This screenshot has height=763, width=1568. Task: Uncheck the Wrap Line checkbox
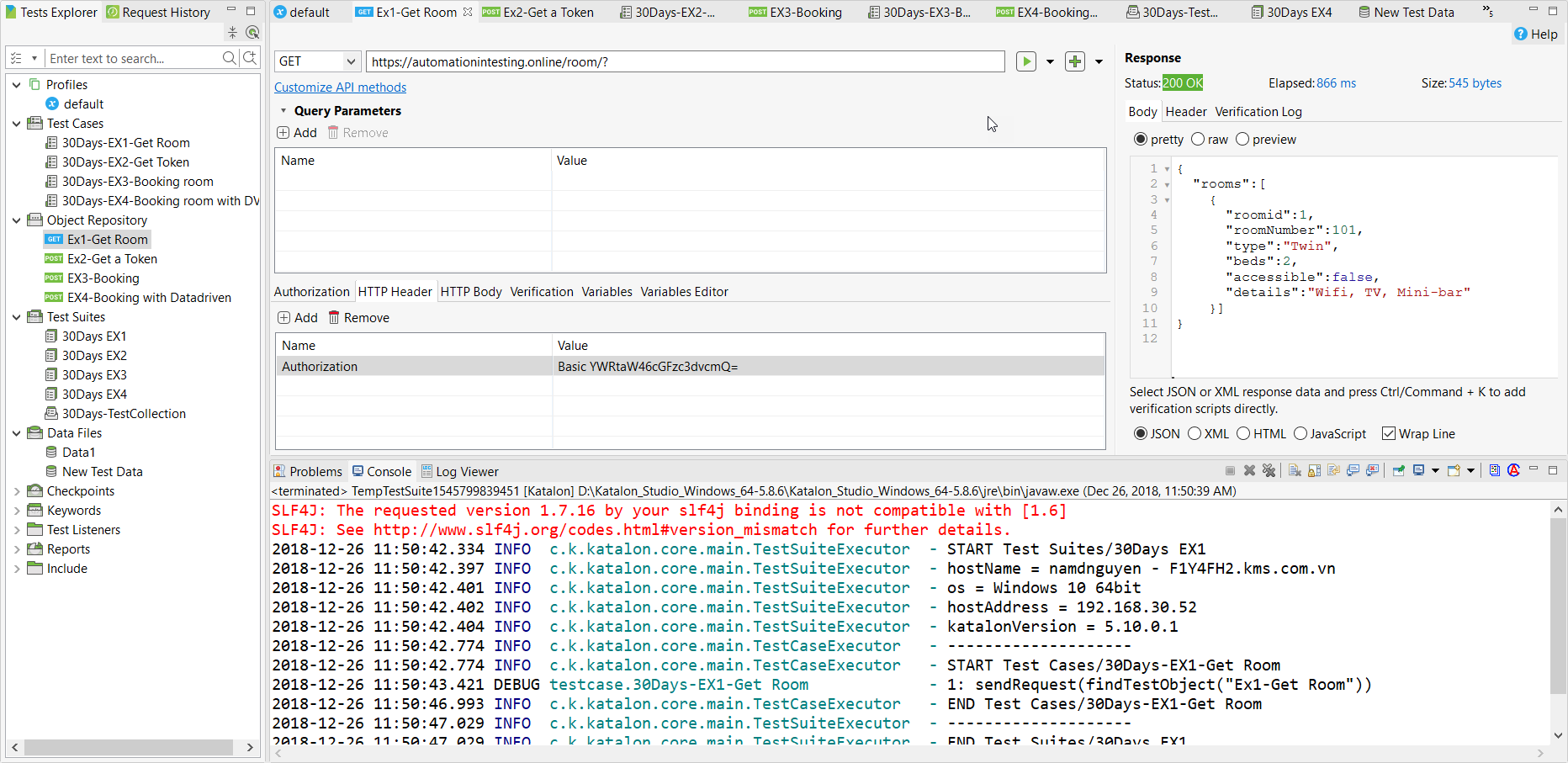click(x=1388, y=434)
